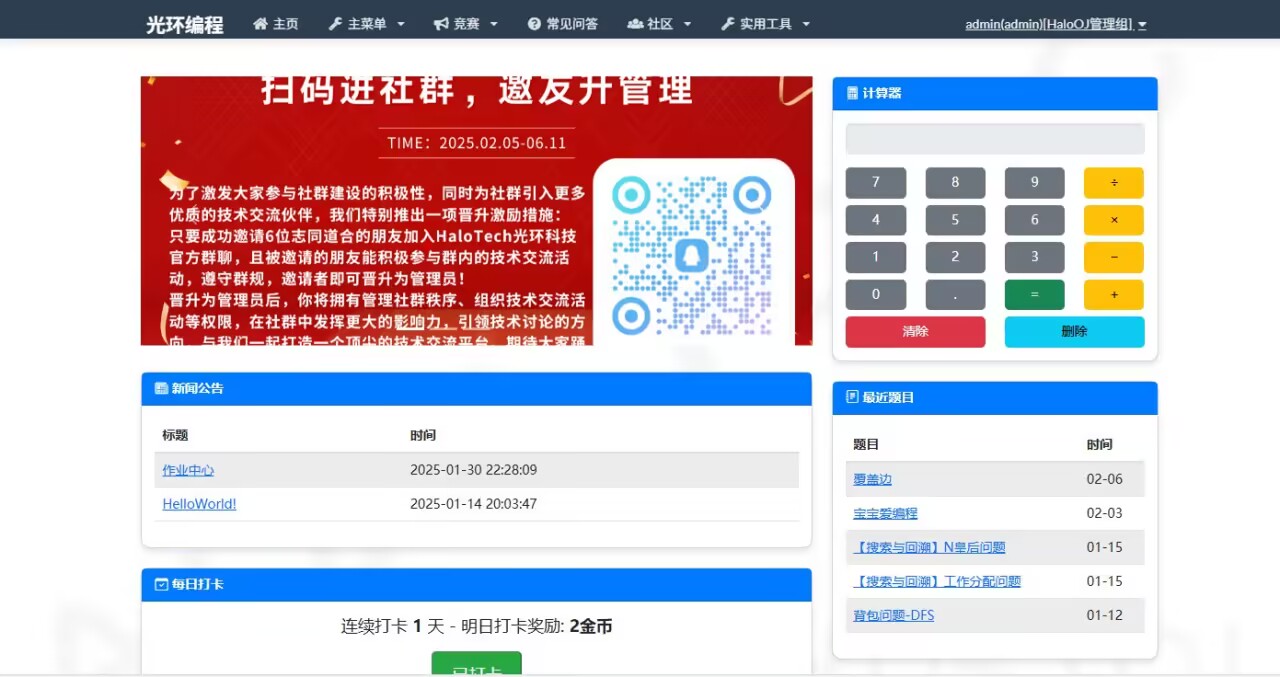Click calculator digit 2 button
The height and width of the screenshot is (677, 1280).
(x=955, y=257)
